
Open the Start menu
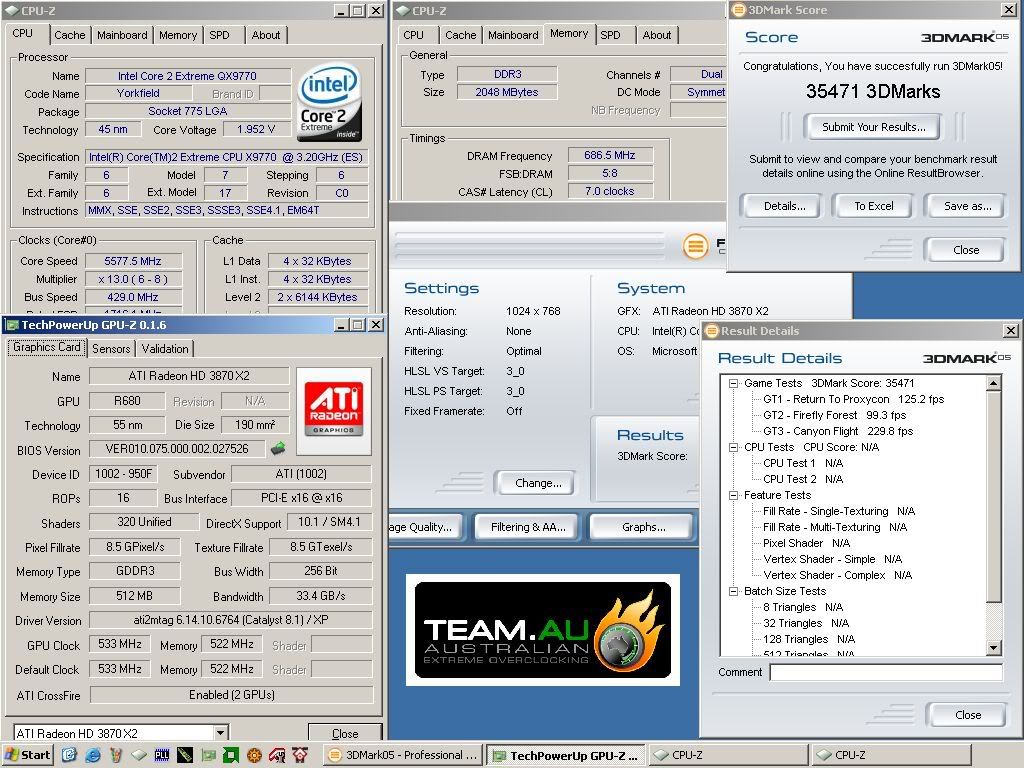[28, 755]
